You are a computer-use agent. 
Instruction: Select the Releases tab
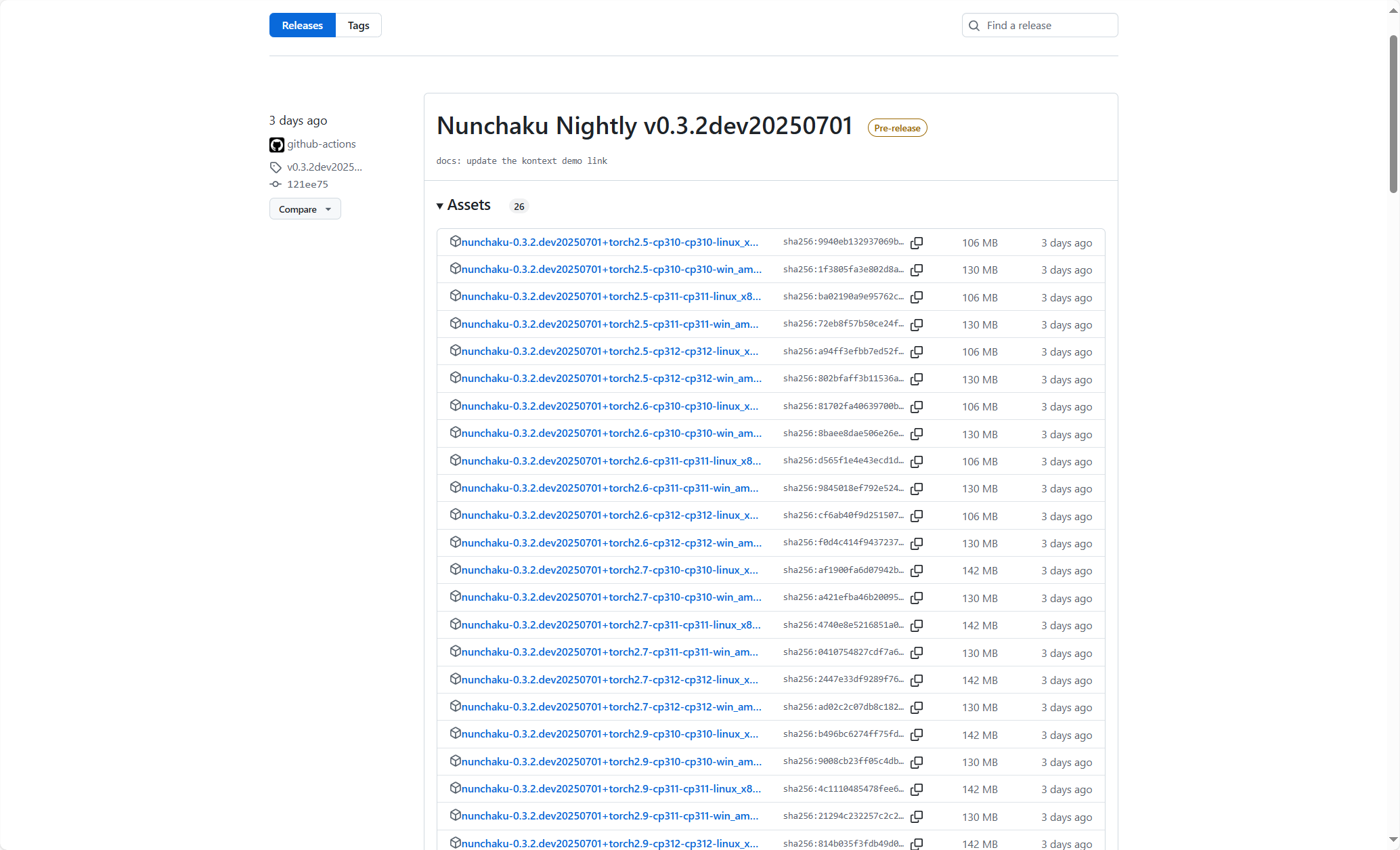click(302, 26)
